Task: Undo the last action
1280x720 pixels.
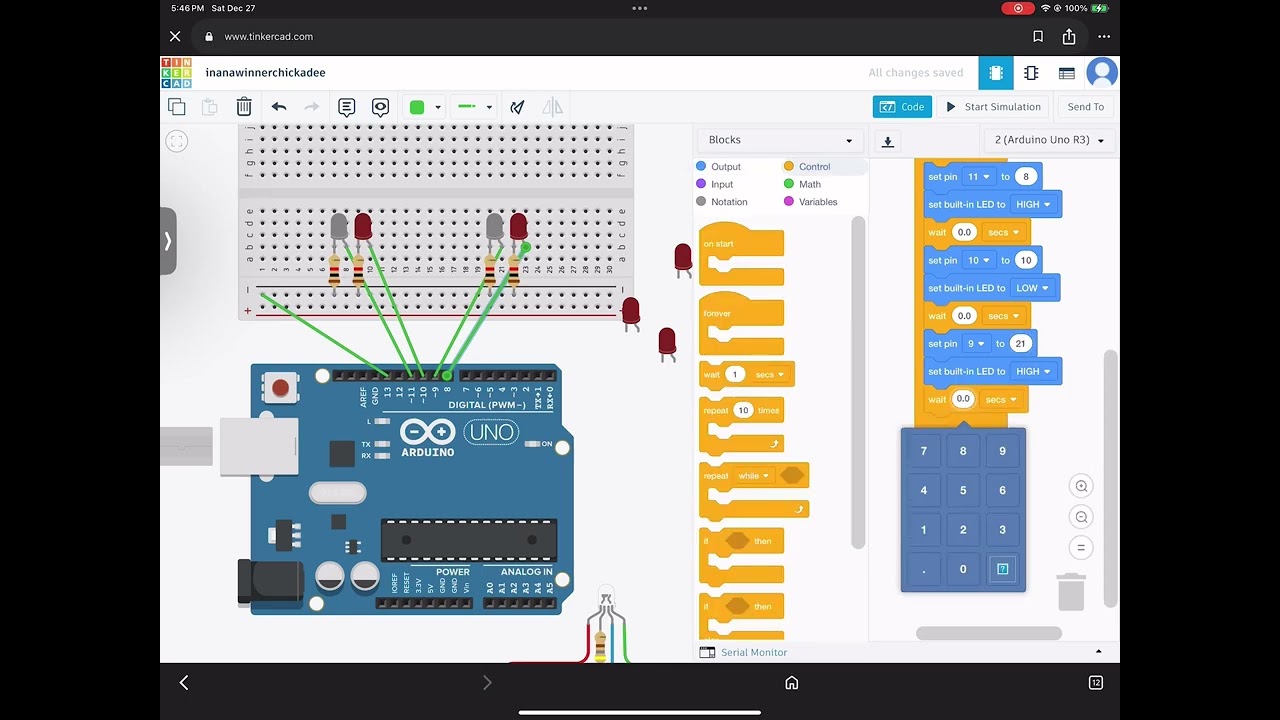Action: pos(279,107)
